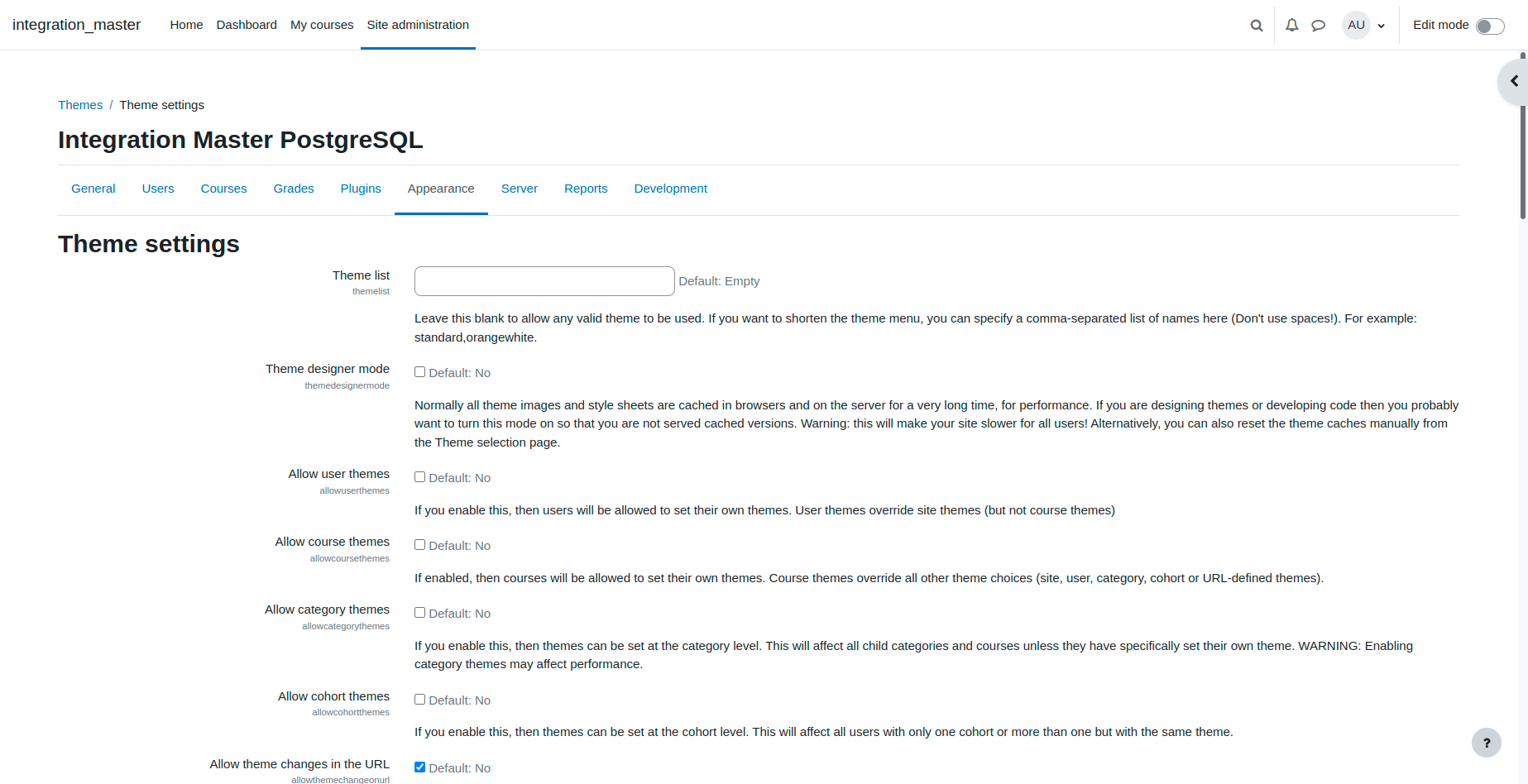Click the AU user avatar
Screen dimensions: 1528x784
click(x=1356, y=25)
